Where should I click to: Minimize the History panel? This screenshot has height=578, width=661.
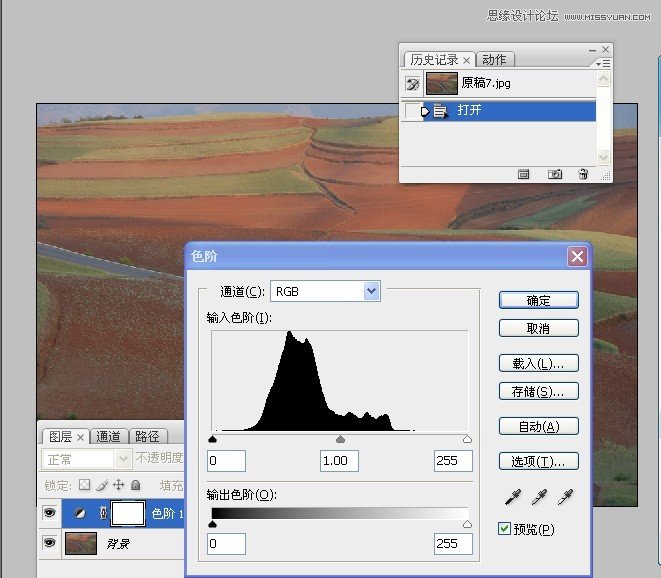592,50
